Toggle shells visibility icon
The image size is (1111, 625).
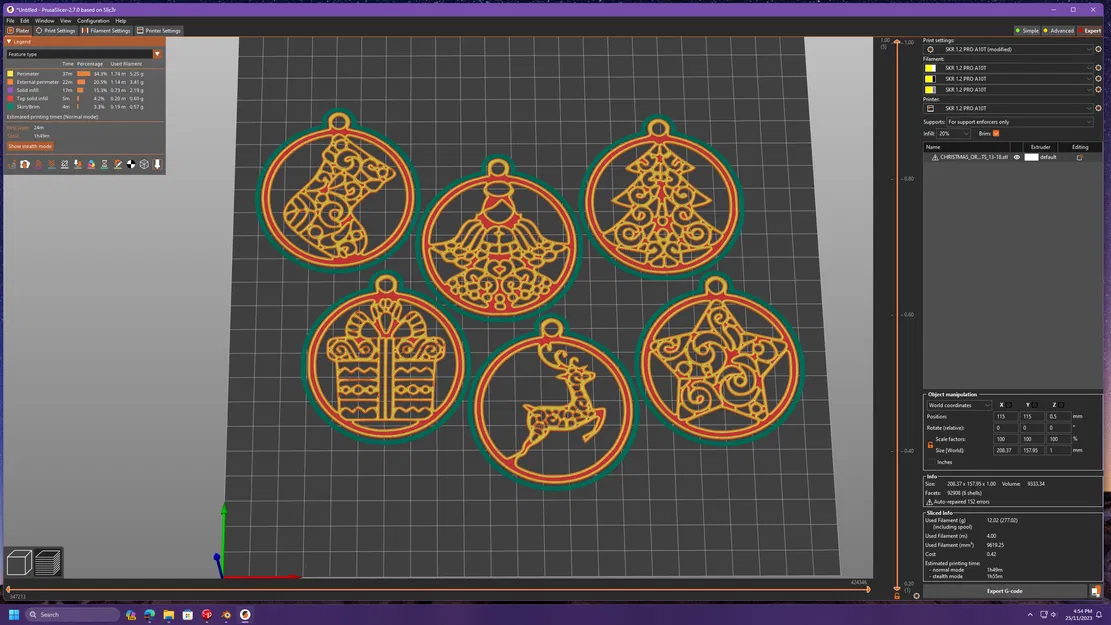pos(144,164)
